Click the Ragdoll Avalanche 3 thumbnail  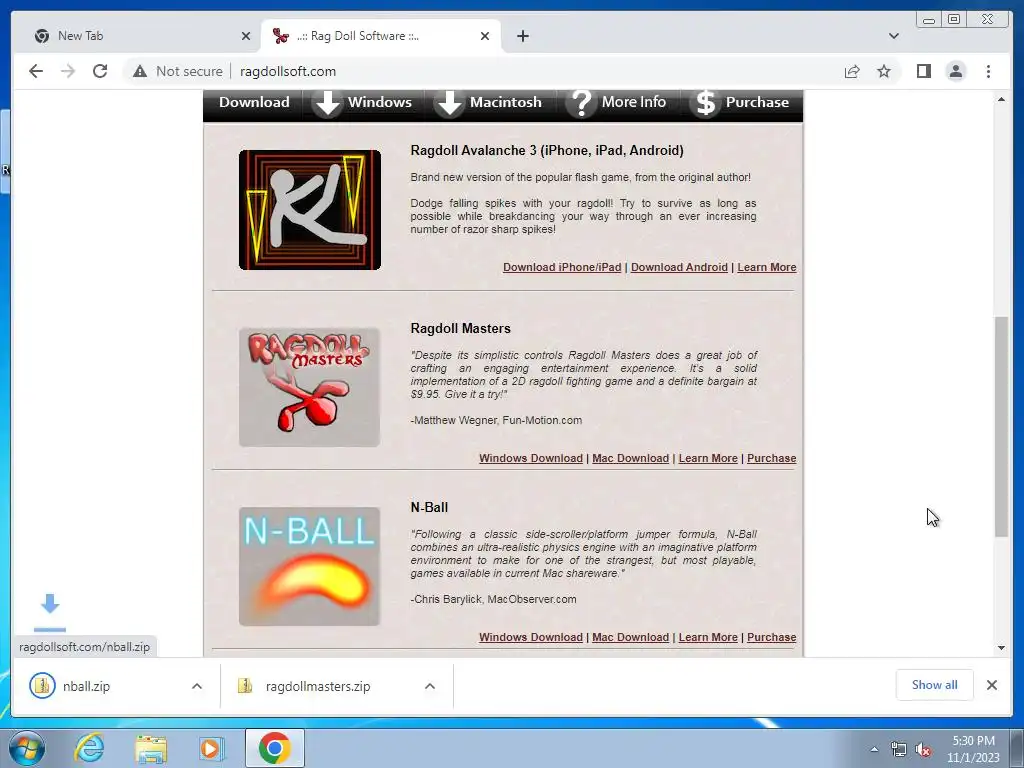click(310, 210)
